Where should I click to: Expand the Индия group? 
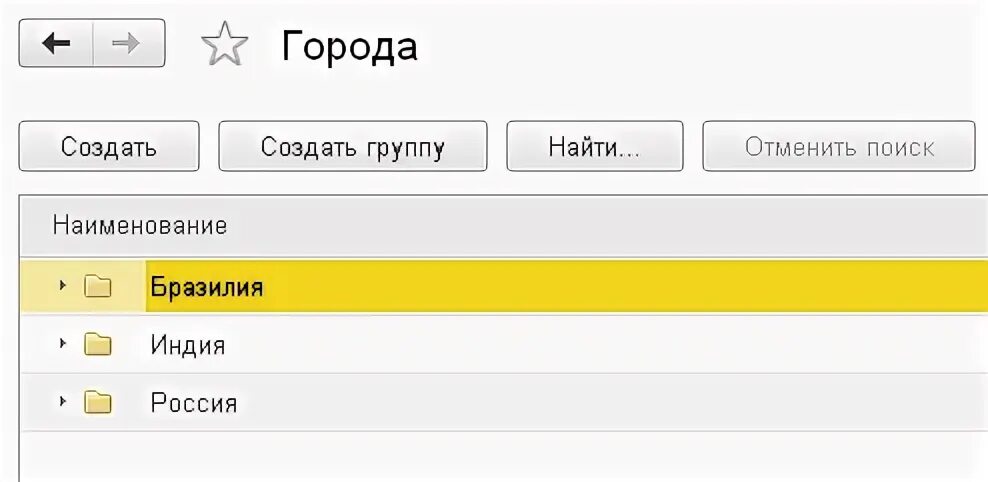[62, 345]
